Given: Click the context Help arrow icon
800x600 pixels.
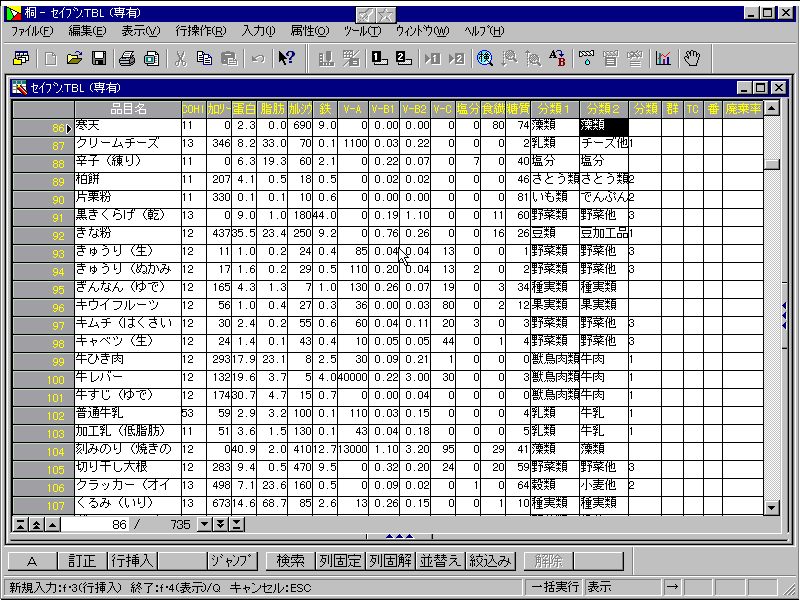Looking at the screenshot, I should (287, 58).
